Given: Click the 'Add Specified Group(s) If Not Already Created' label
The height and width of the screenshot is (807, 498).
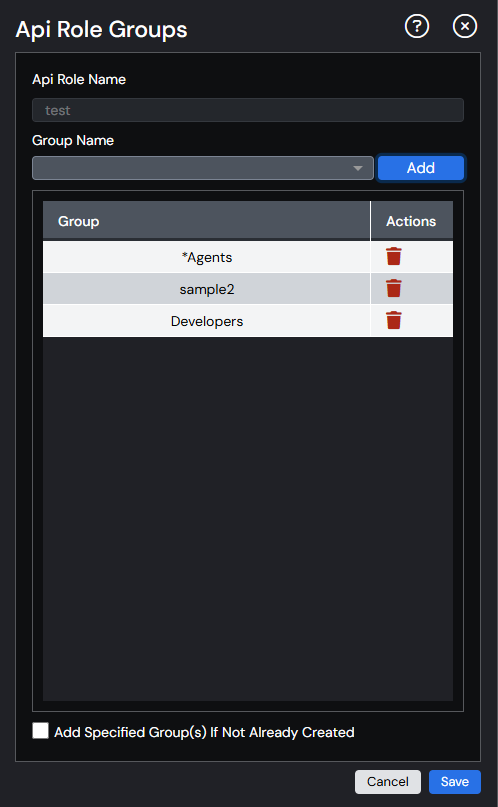Looking at the screenshot, I should click(204, 732).
